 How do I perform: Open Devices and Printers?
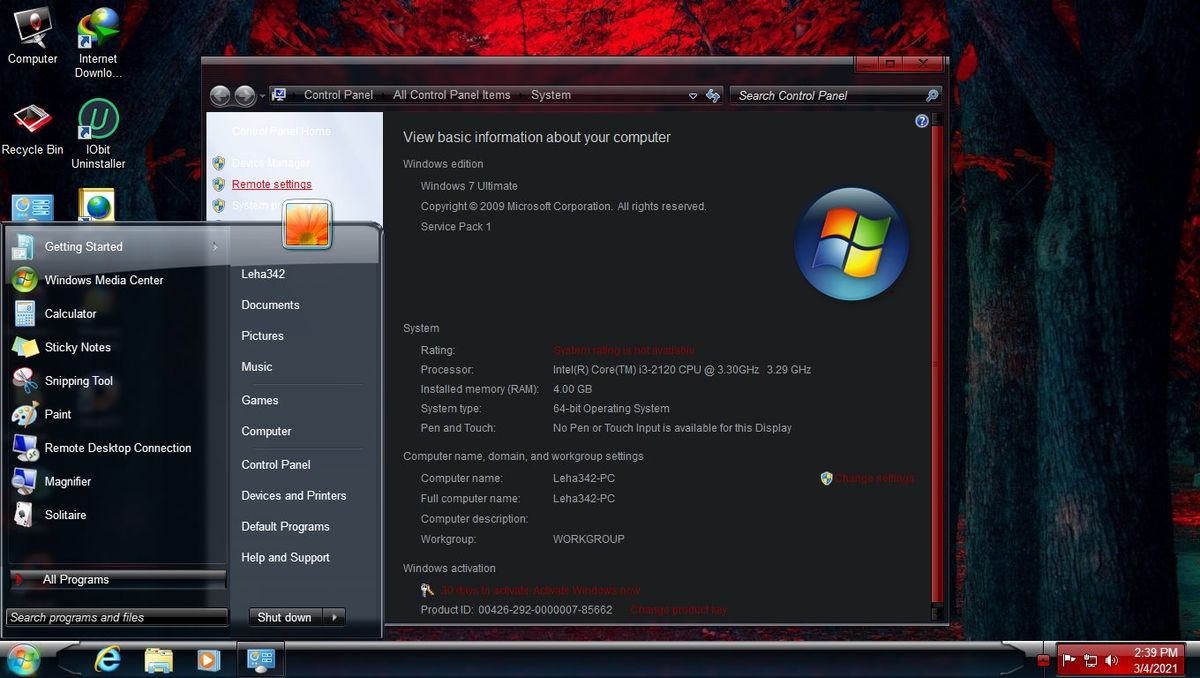(294, 496)
